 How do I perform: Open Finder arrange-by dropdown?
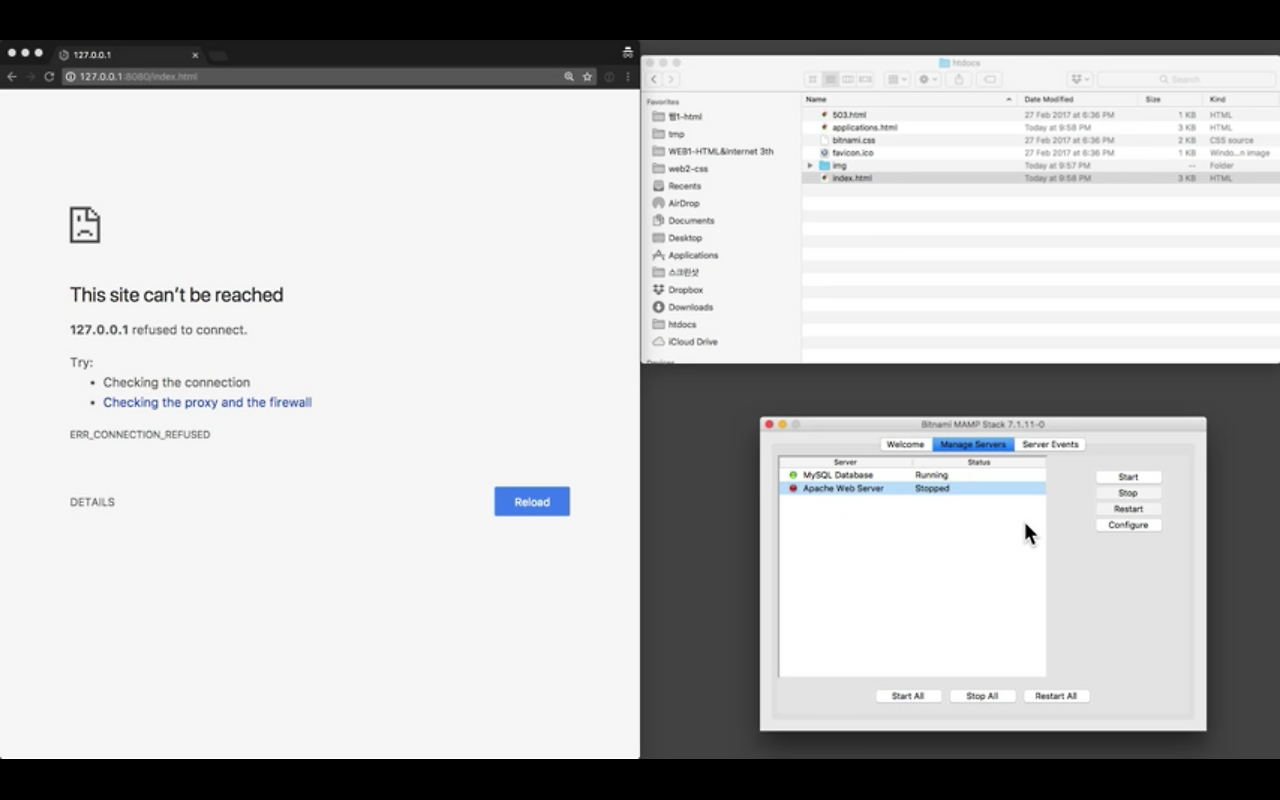(897, 79)
